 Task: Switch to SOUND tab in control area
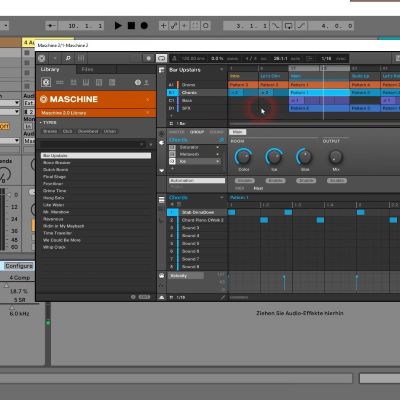coord(216,132)
